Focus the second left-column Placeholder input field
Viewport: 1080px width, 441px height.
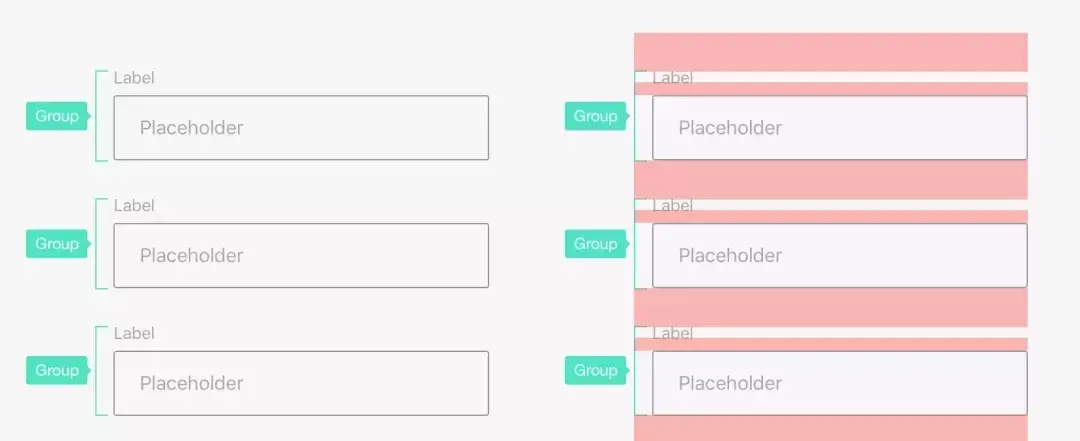point(301,256)
